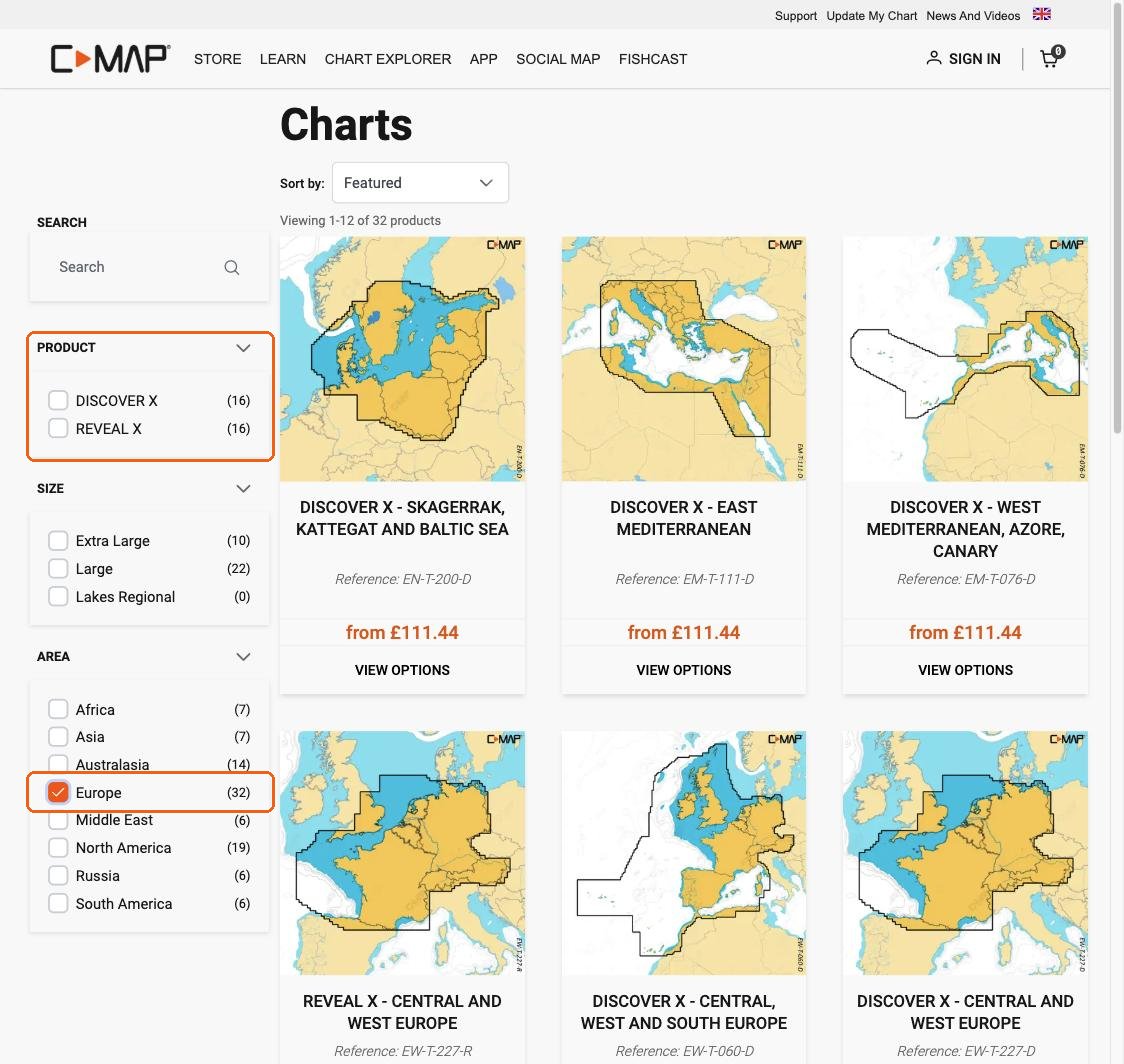Open Skagerrak and Baltic Sea map thumbnail
1124x1064 pixels.
pos(402,358)
